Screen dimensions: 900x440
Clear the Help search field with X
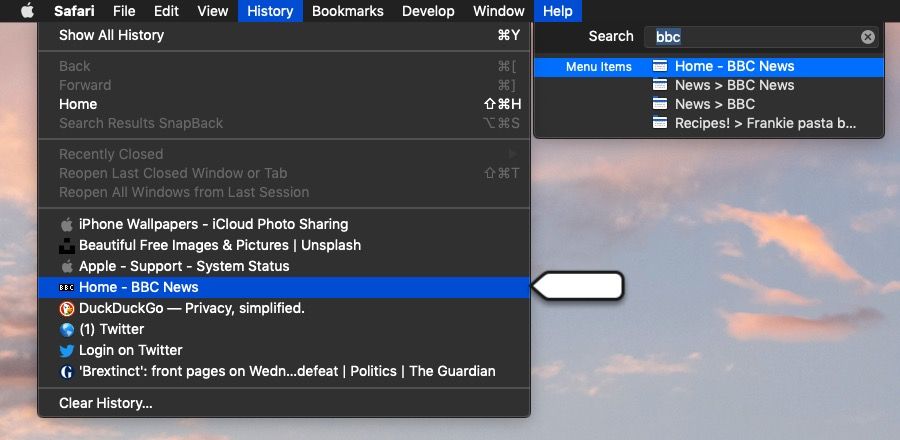coord(867,37)
